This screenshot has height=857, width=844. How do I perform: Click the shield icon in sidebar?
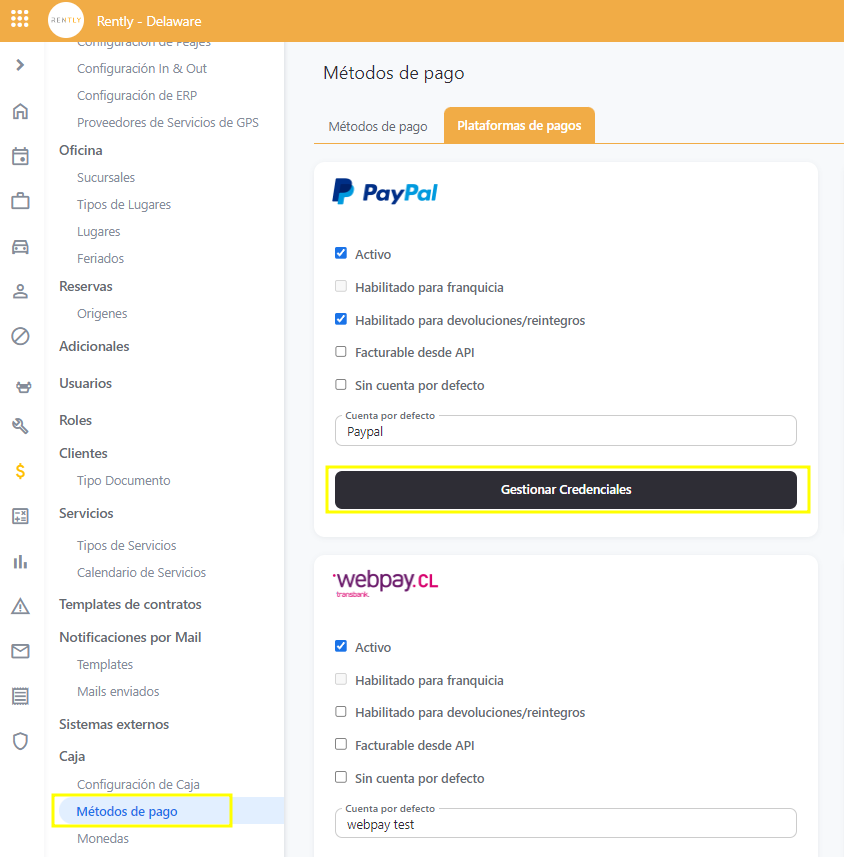(x=20, y=741)
